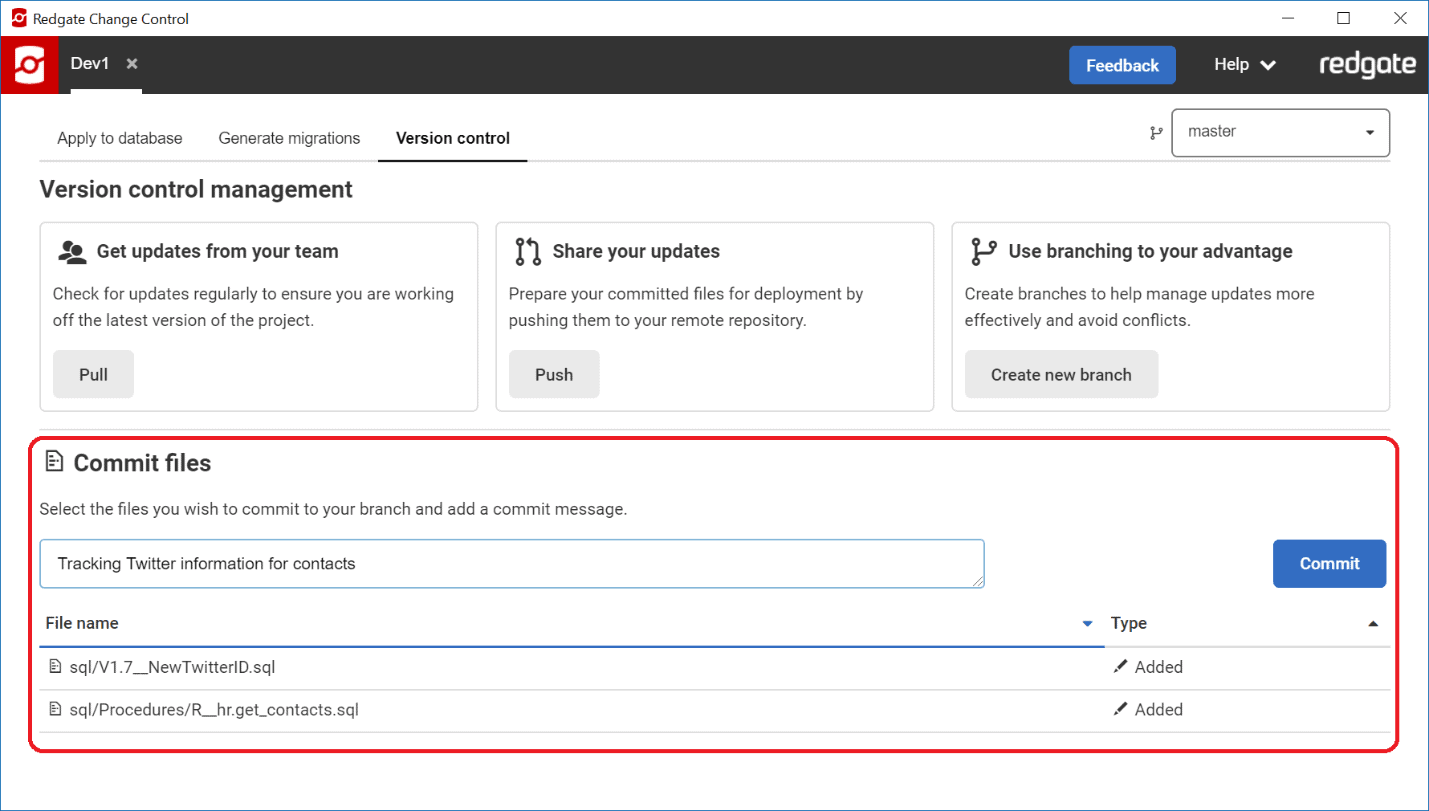The height and width of the screenshot is (811, 1429).
Task: Click the branch icon beside the master dropdown
Action: tap(1156, 132)
